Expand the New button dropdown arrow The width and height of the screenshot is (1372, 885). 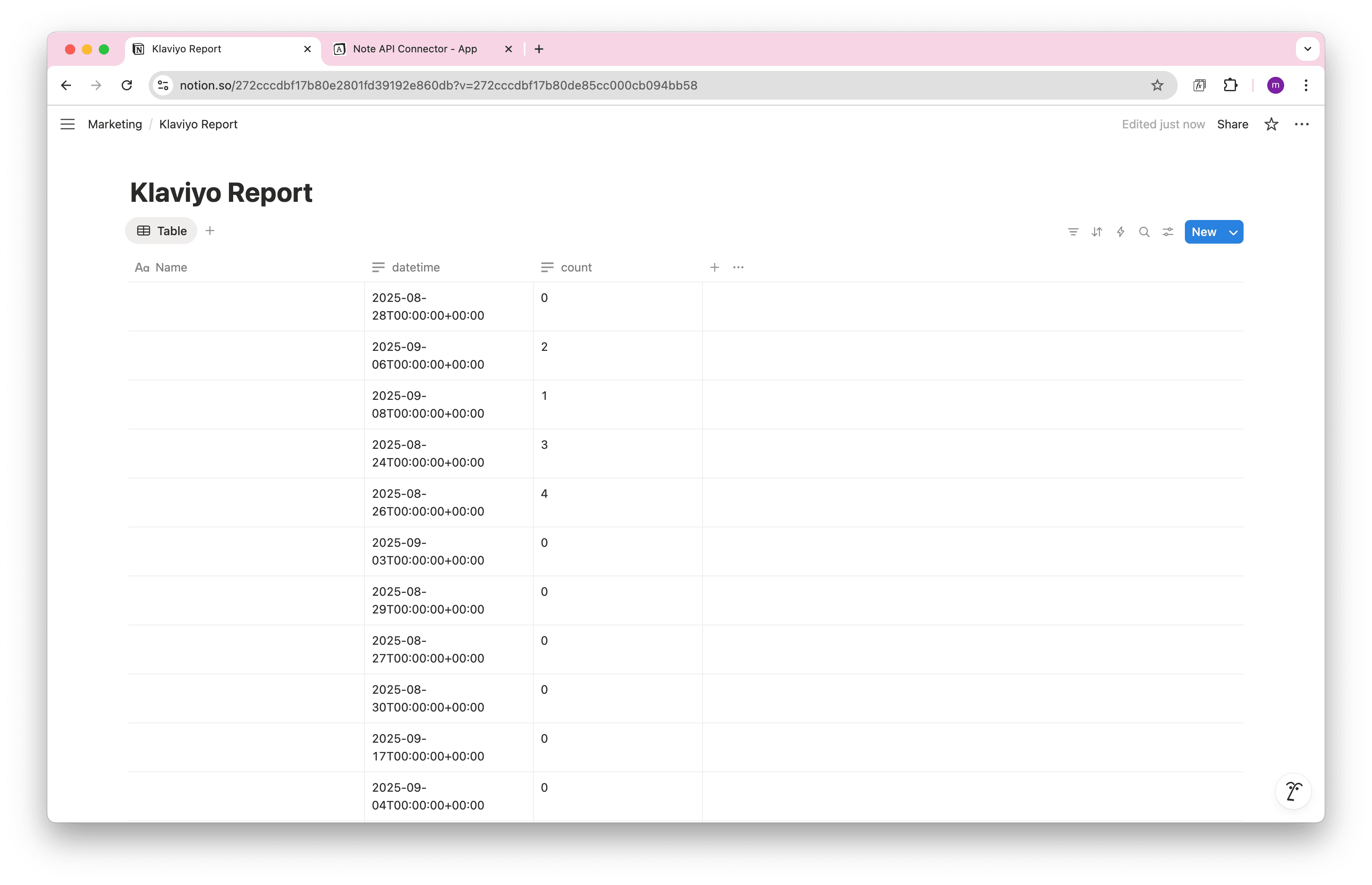coord(1233,231)
